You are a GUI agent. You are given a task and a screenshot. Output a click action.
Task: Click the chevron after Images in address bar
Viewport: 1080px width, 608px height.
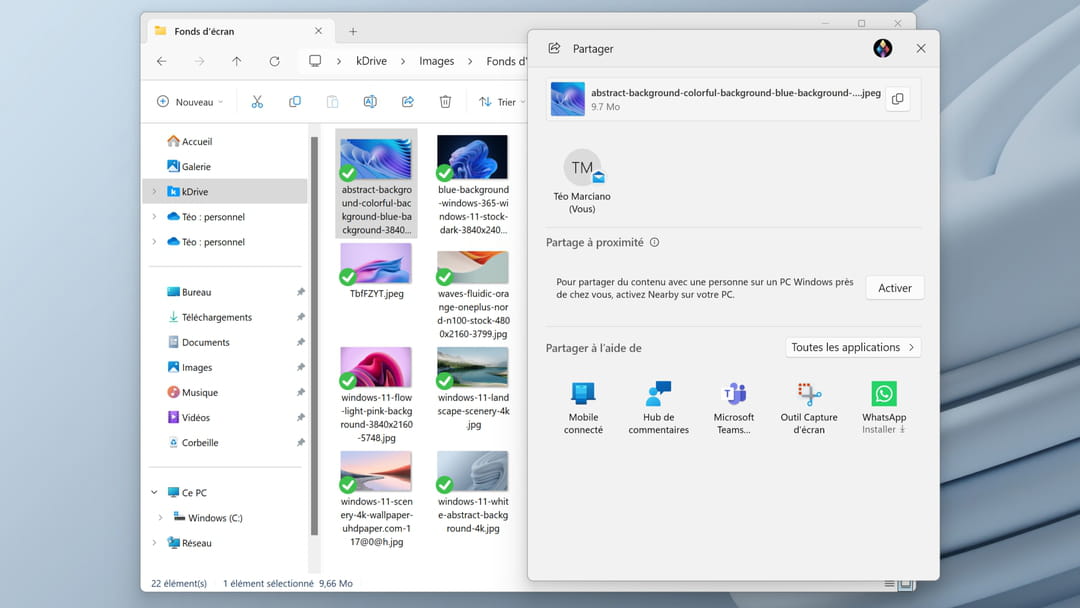(470, 61)
